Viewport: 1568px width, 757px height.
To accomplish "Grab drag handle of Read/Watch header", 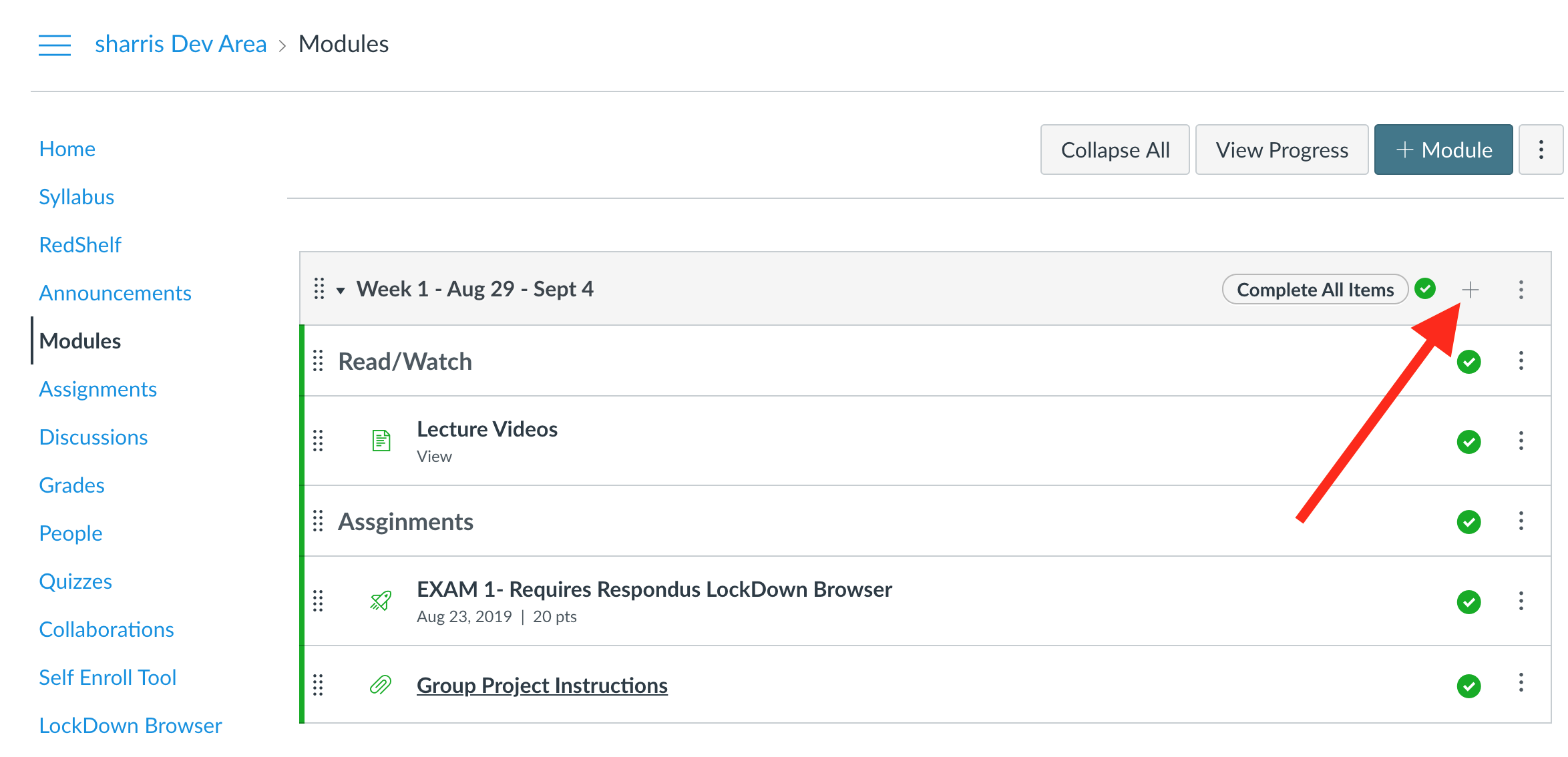I will (x=319, y=361).
